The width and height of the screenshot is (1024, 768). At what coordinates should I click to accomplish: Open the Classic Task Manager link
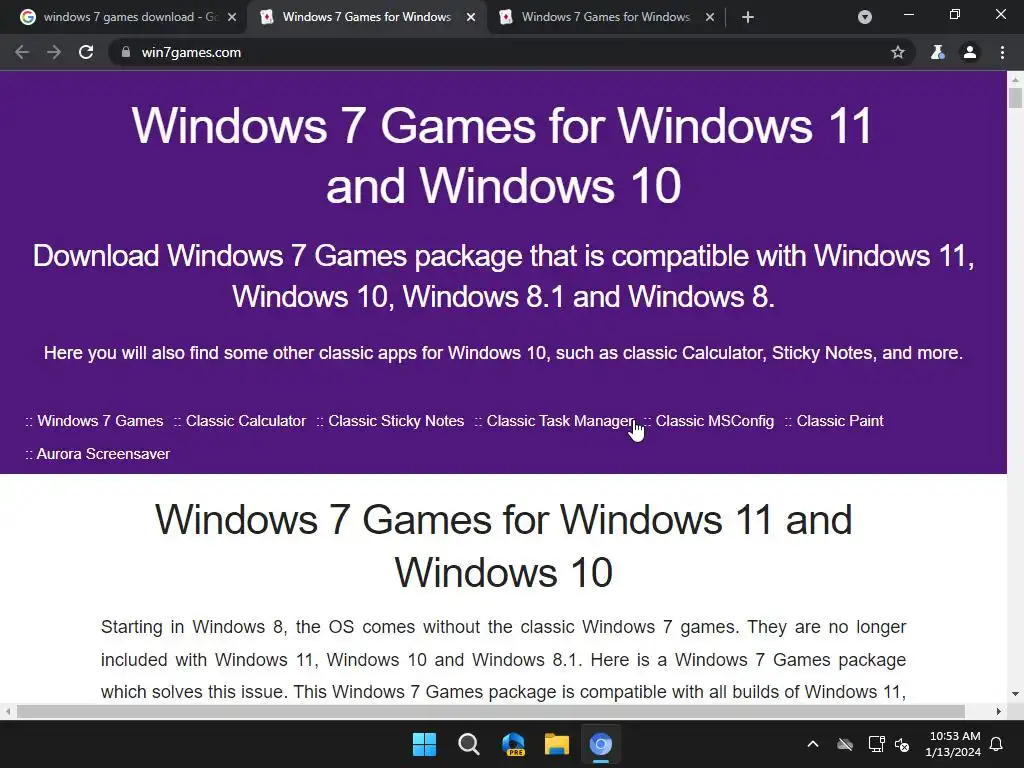pos(560,421)
